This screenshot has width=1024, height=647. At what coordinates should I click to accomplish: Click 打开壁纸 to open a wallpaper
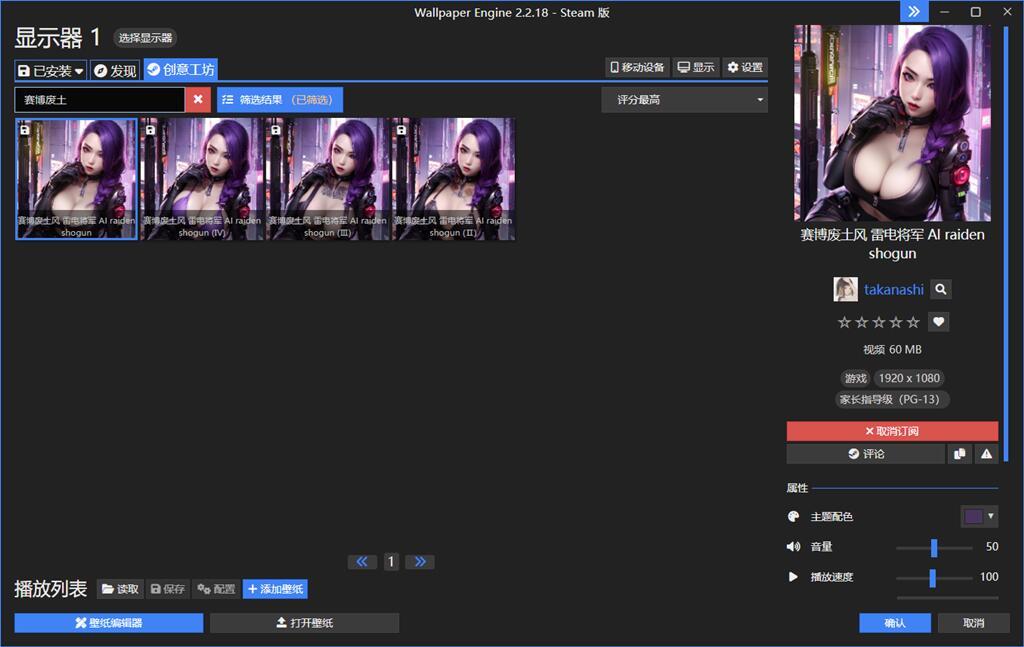[304, 623]
